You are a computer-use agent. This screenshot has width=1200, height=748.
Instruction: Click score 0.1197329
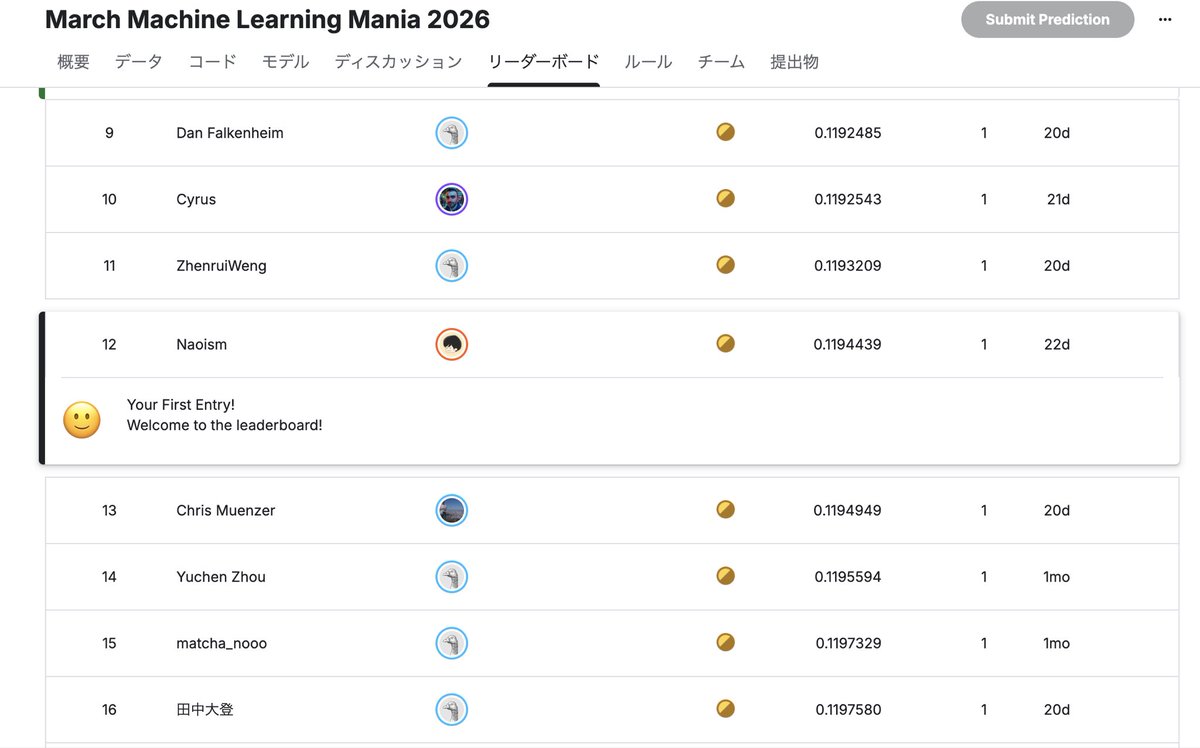848,643
